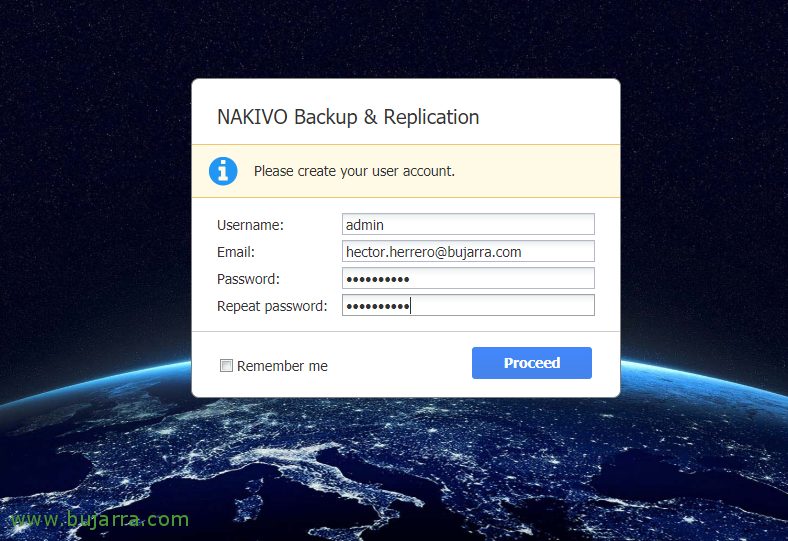
Task: Click blank footer area left of Proceed
Action: pyautogui.click(x=400, y=364)
